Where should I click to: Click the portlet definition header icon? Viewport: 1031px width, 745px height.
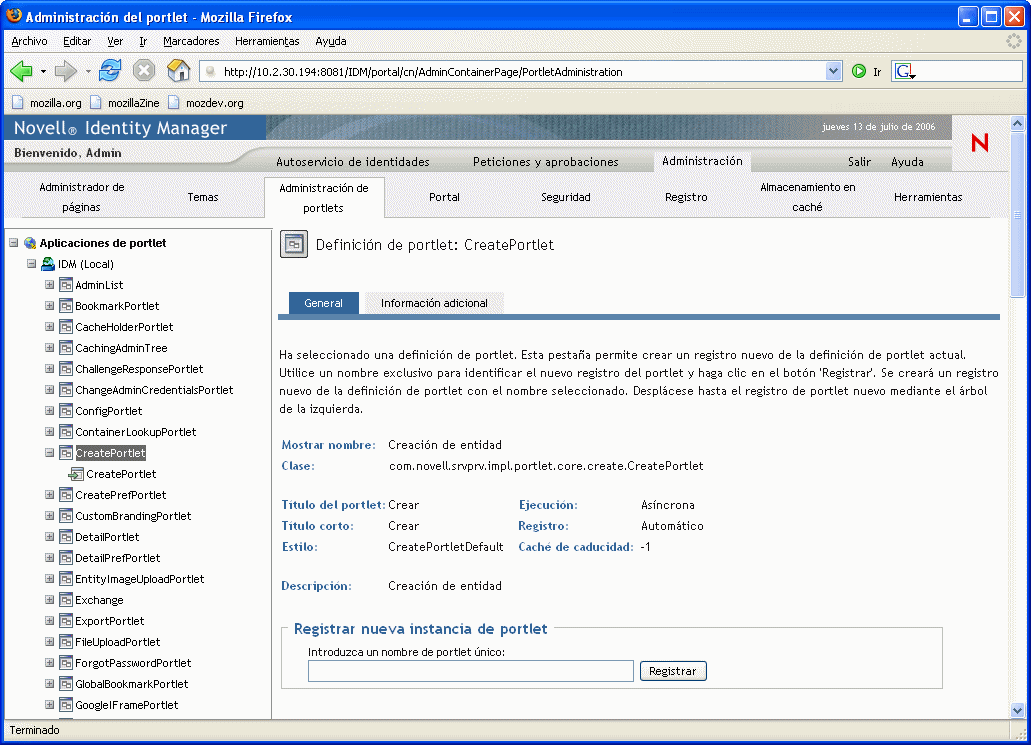294,245
